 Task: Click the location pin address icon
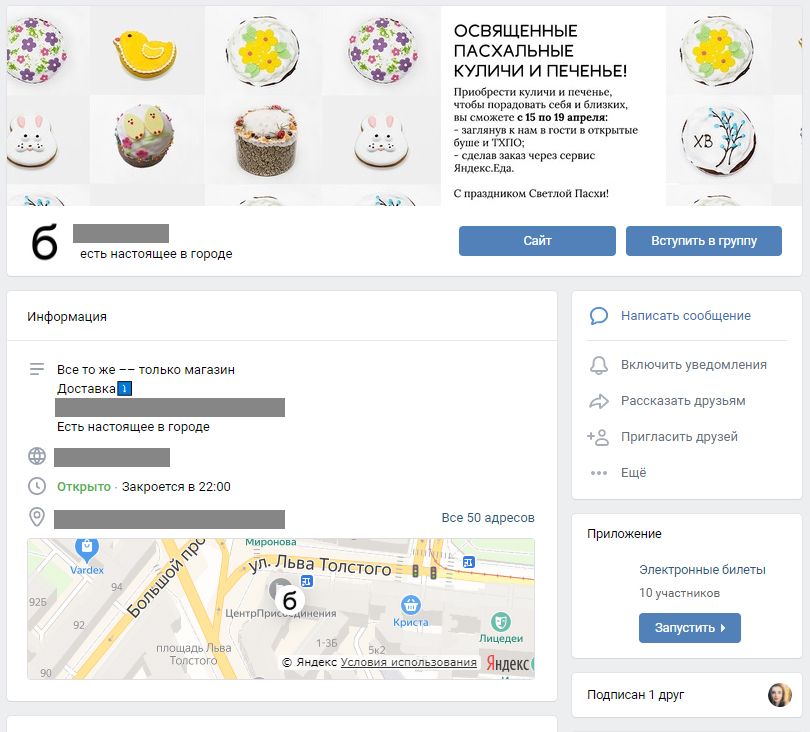click(37, 517)
